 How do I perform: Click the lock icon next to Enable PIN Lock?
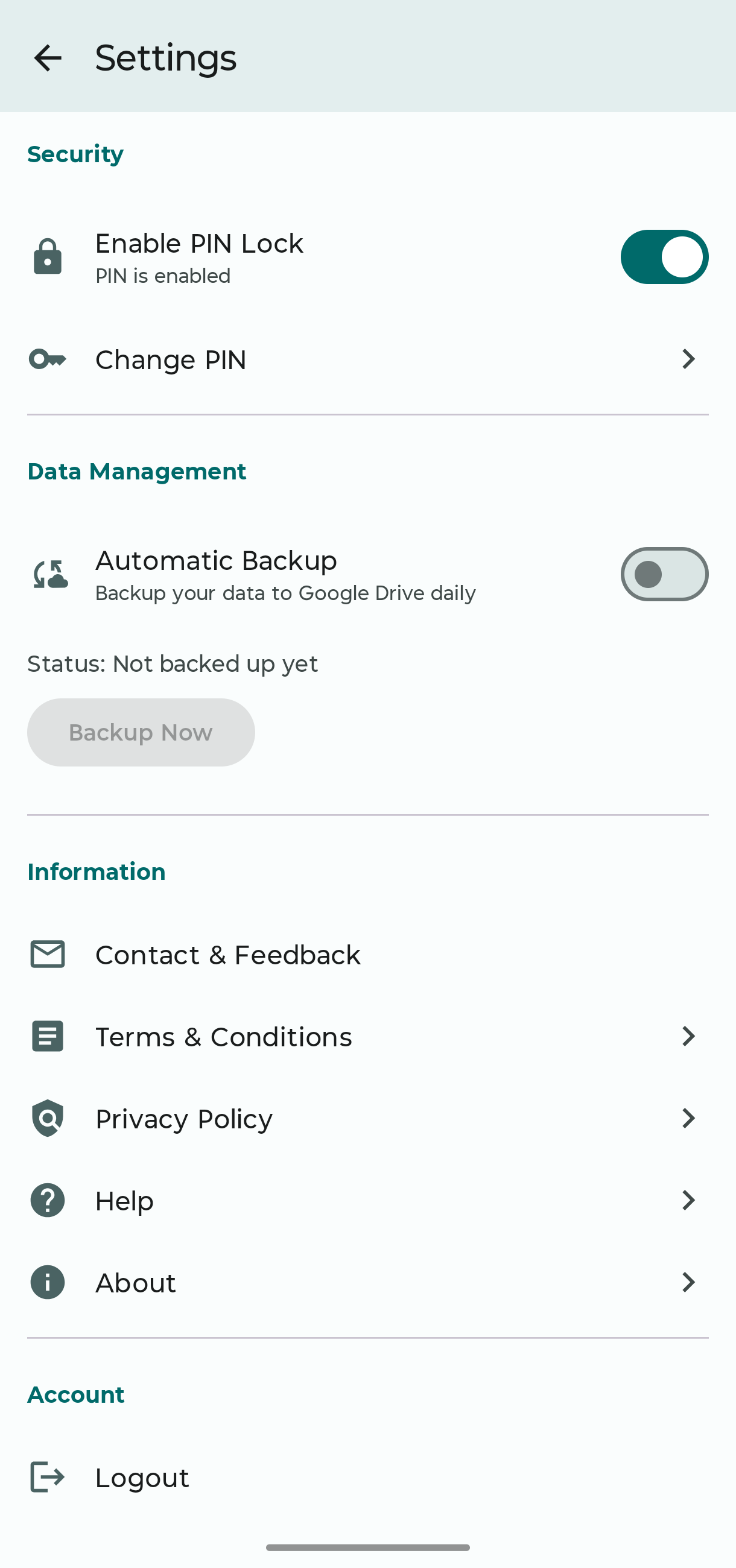tap(47, 256)
